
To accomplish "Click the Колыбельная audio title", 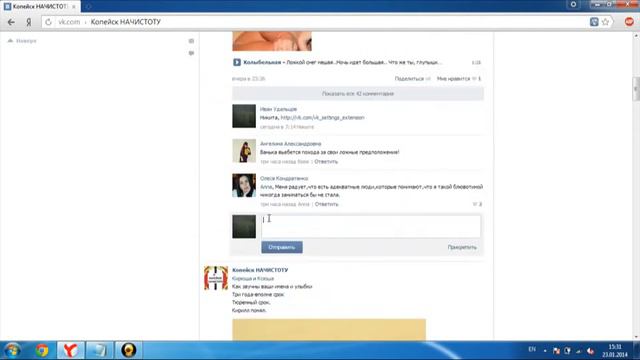I will (262, 62).
